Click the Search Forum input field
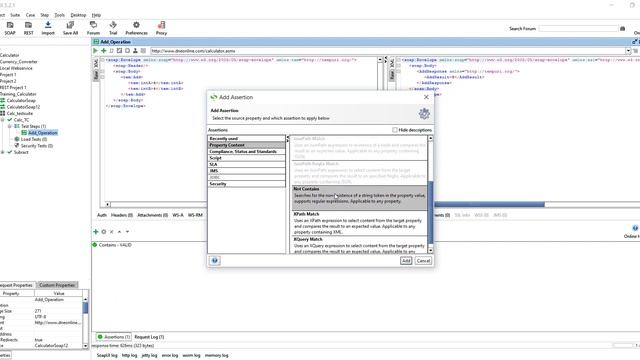The width and height of the screenshot is (640, 360). click(x=579, y=29)
